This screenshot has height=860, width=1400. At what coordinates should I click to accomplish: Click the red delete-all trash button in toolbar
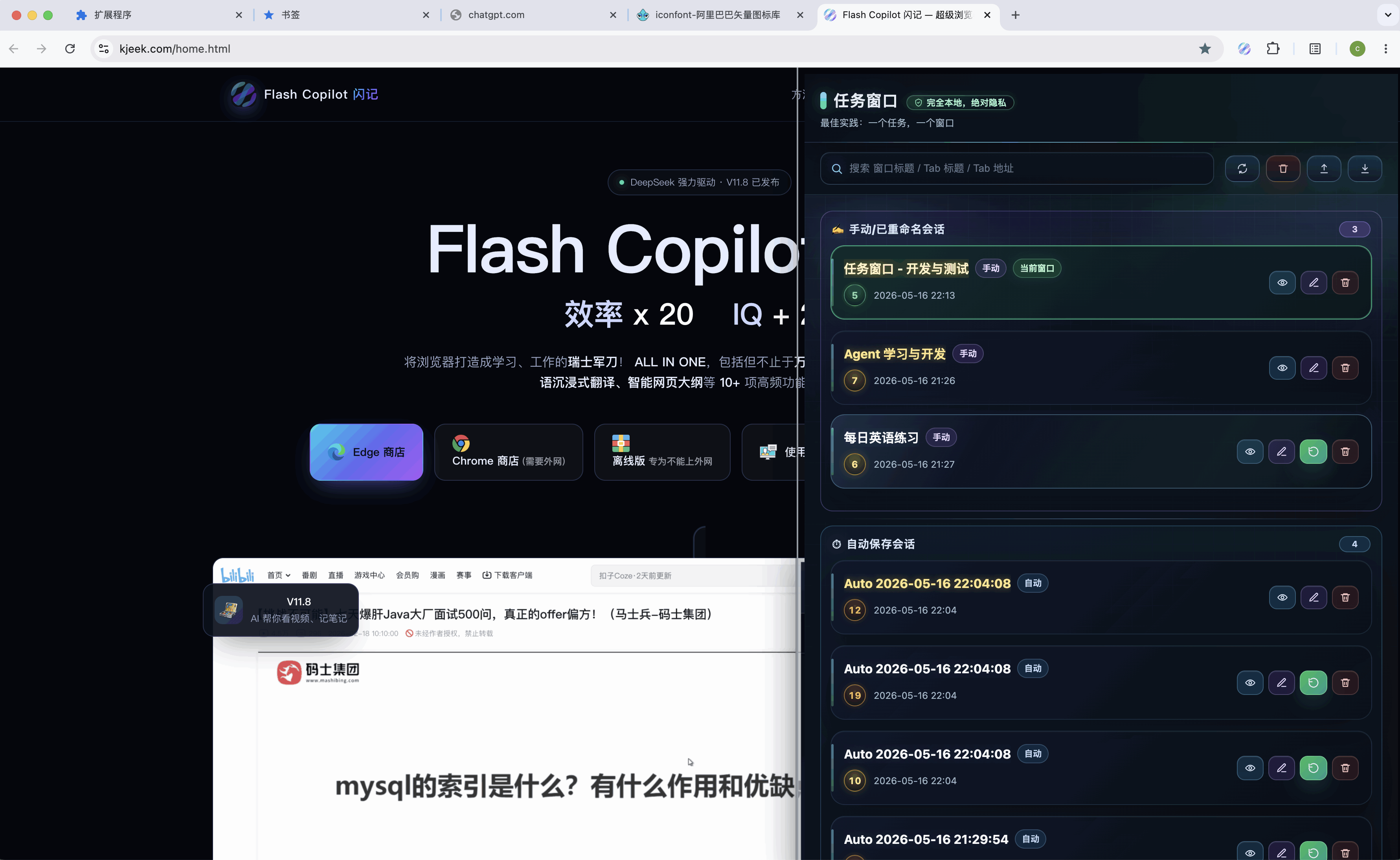[x=1283, y=168]
